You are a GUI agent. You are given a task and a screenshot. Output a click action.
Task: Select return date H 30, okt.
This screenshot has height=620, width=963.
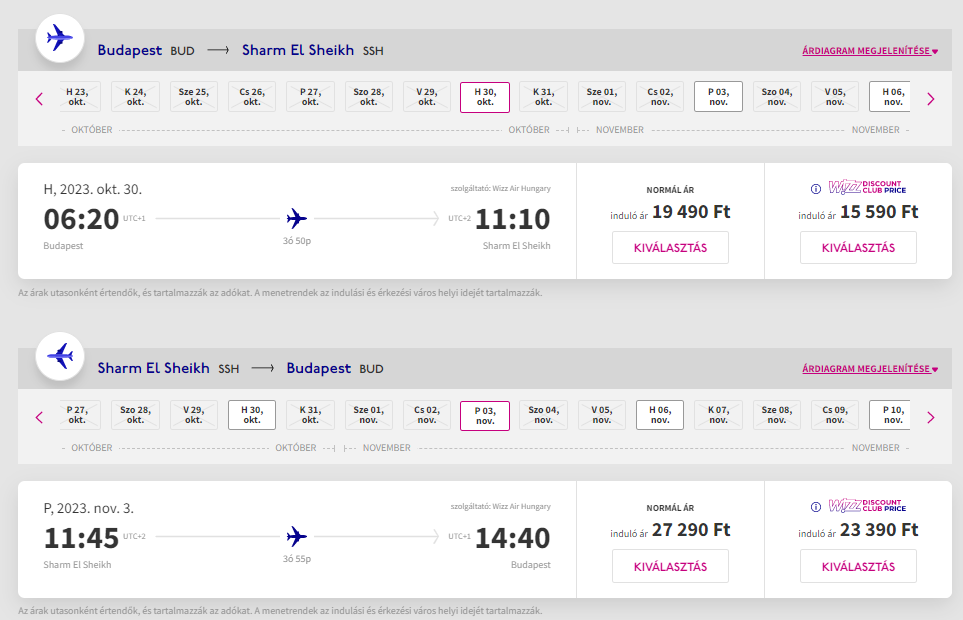point(252,415)
